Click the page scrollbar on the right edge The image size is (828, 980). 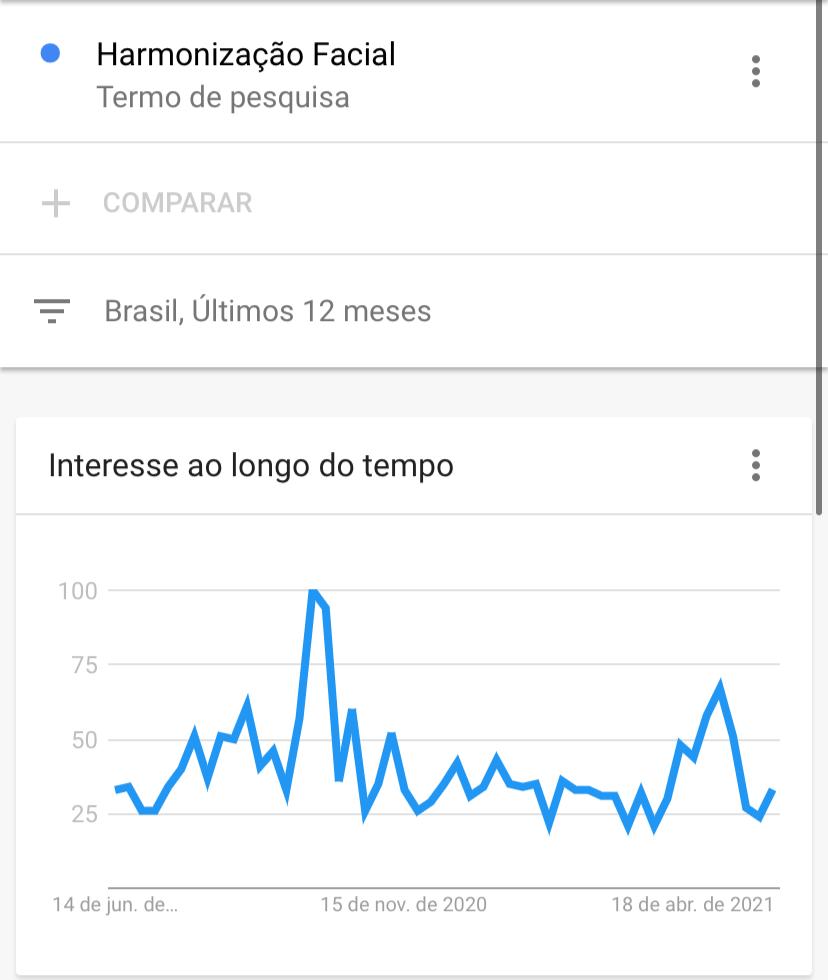(x=819, y=256)
